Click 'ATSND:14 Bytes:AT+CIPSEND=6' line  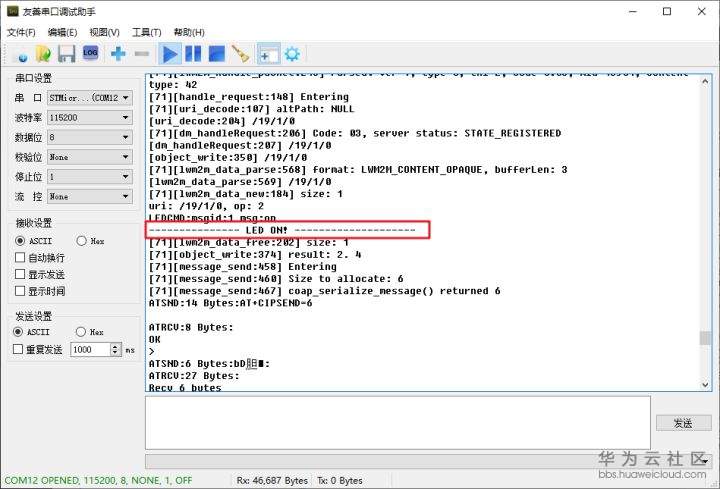point(231,303)
